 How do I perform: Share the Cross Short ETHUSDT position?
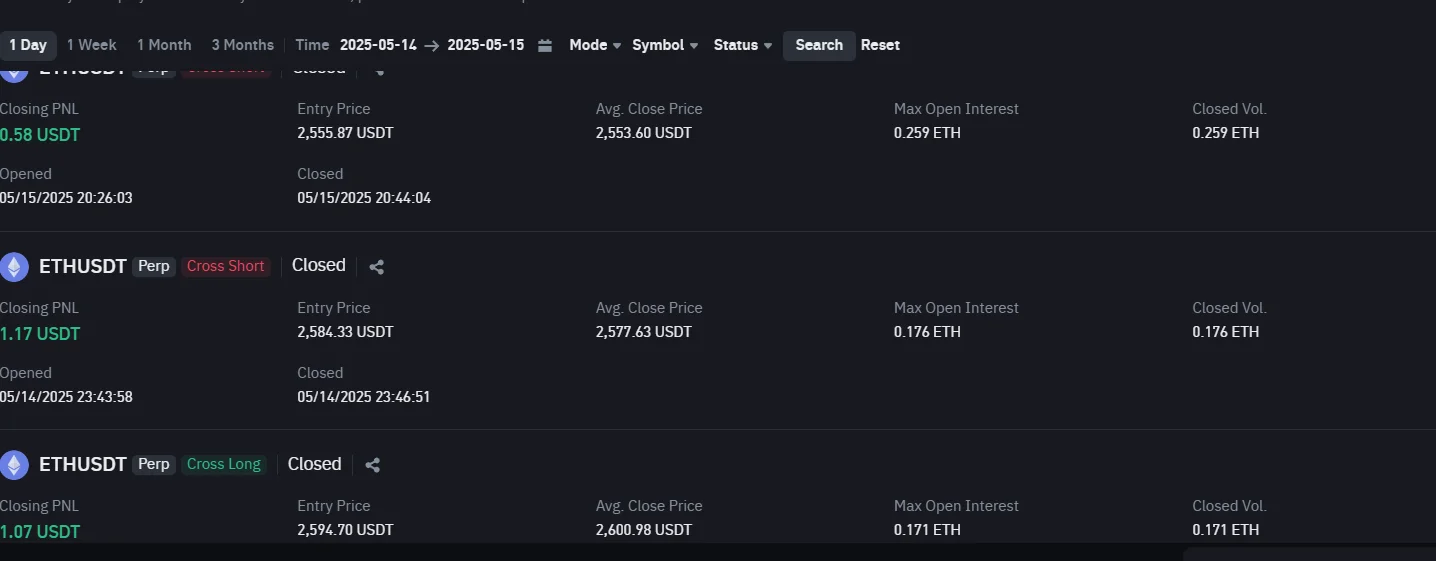coord(377,267)
